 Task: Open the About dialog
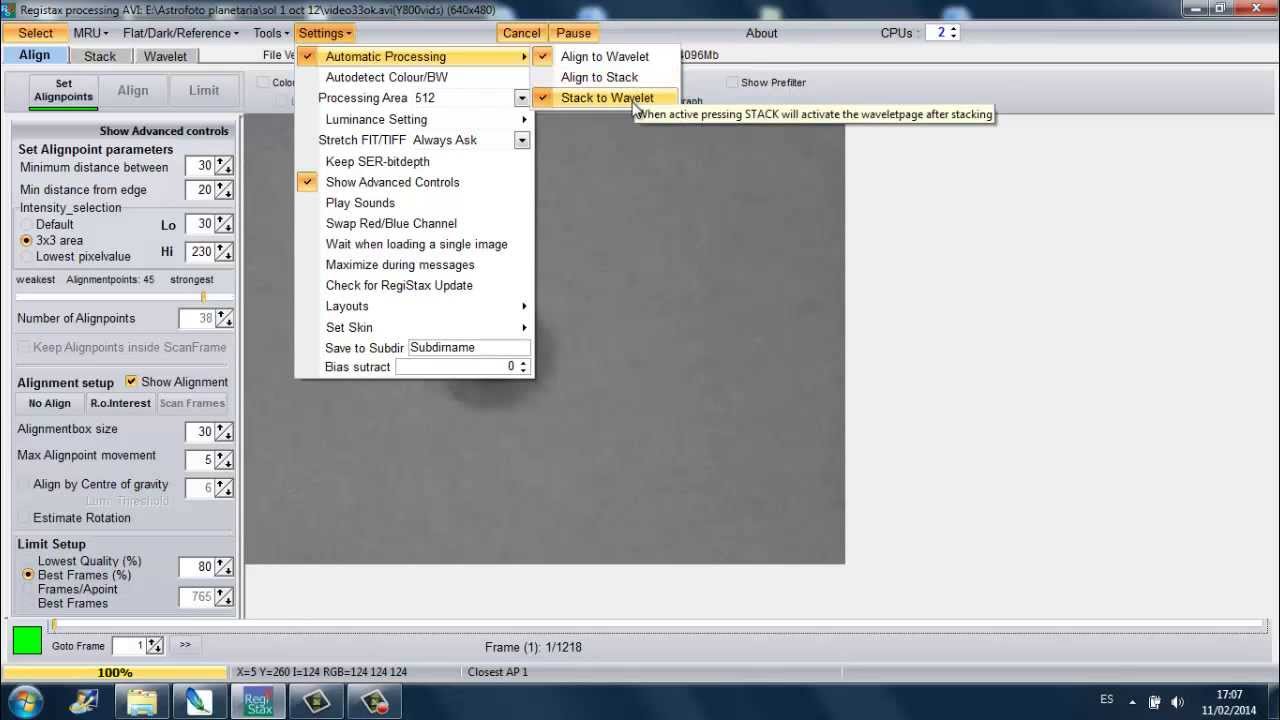click(x=761, y=33)
